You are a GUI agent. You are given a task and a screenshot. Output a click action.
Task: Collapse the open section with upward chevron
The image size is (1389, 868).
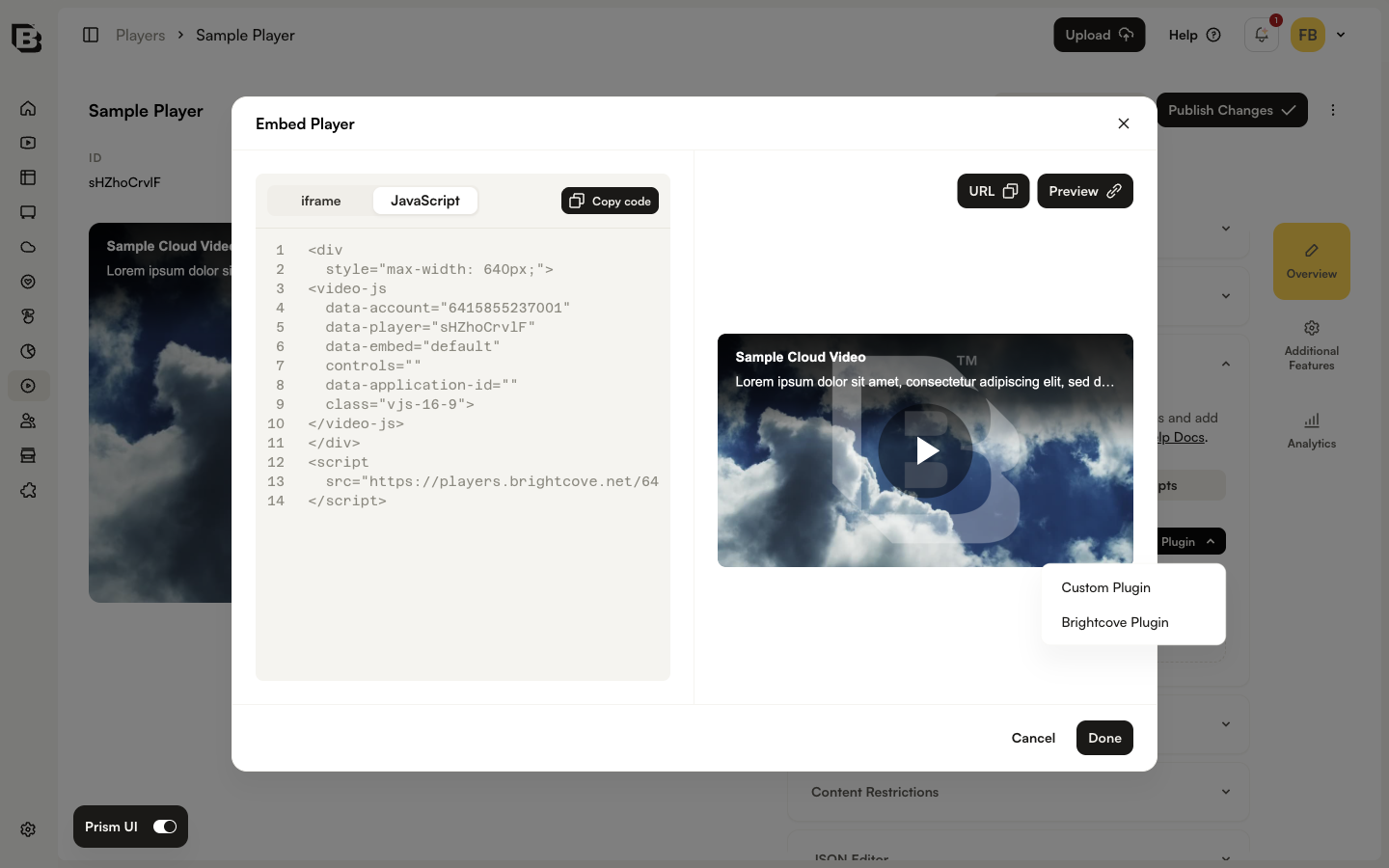[1226, 365]
